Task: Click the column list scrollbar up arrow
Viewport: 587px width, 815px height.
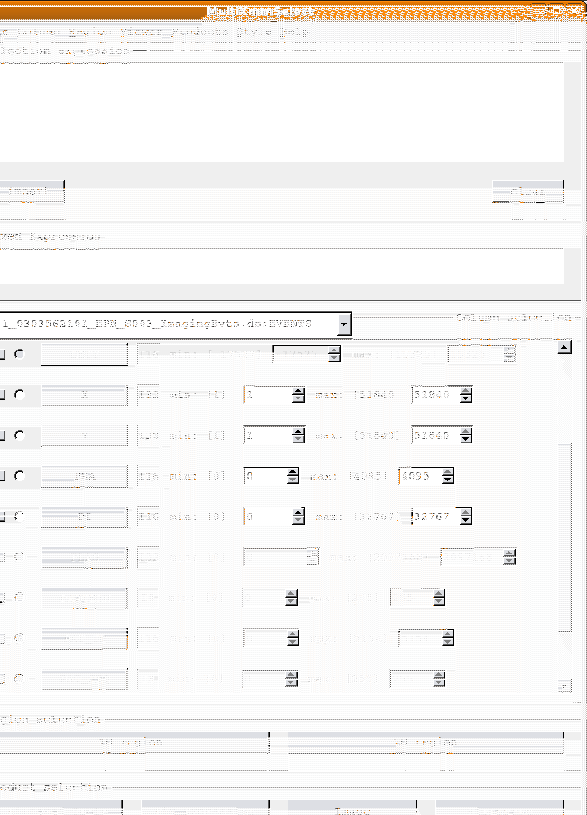Action: [565, 347]
